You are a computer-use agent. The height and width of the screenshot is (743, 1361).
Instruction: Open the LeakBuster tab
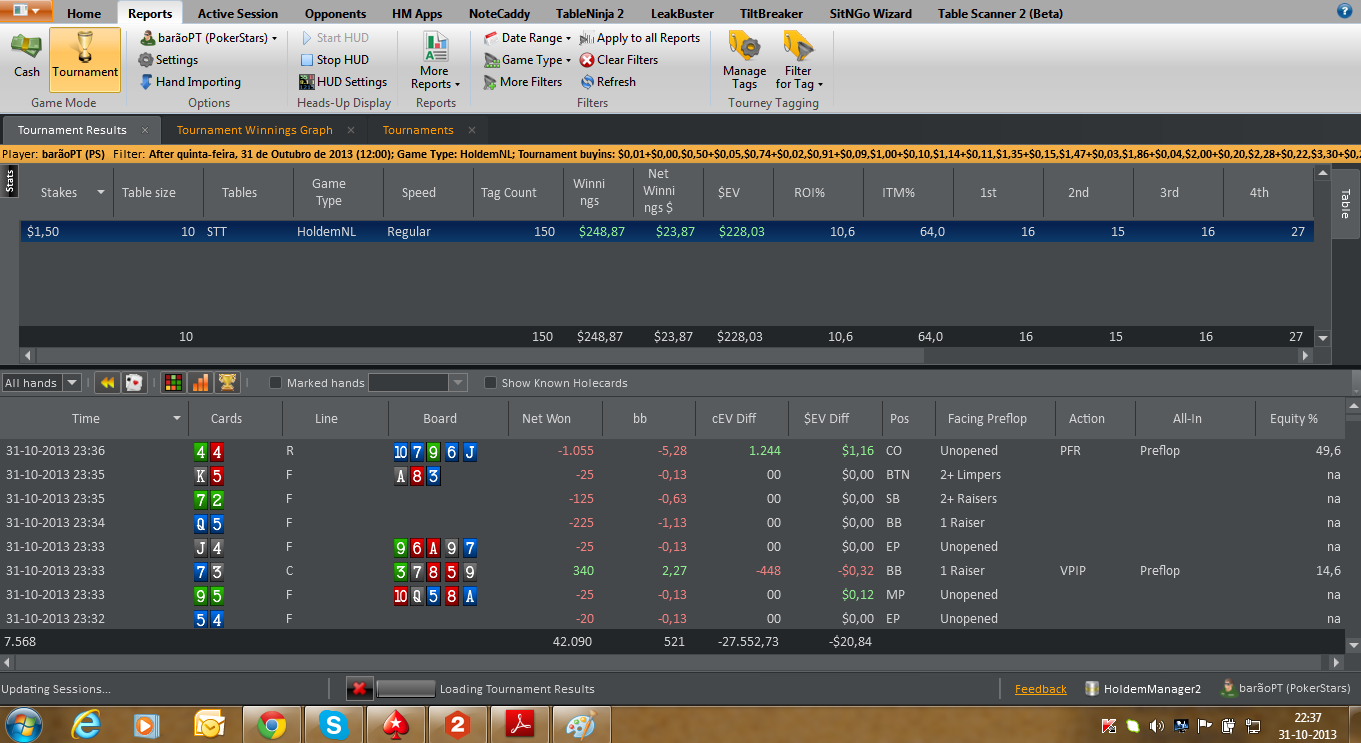pyautogui.click(x=682, y=14)
